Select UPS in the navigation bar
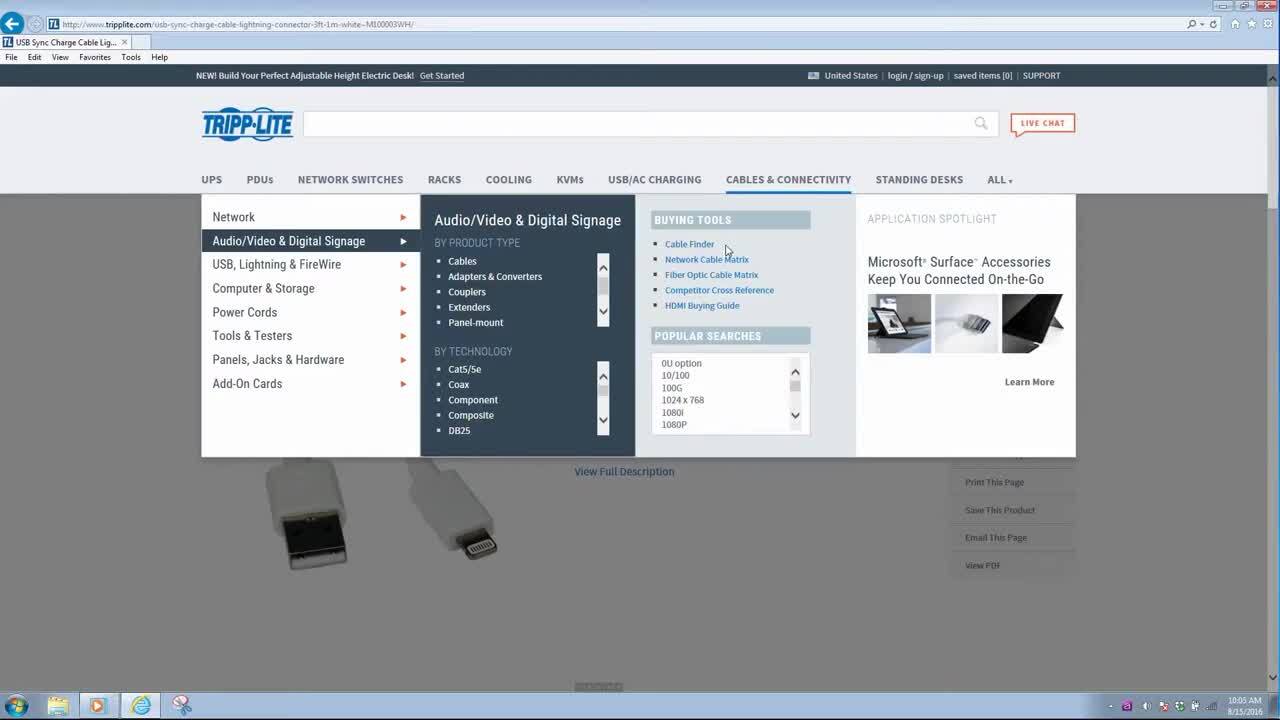 (211, 180)
